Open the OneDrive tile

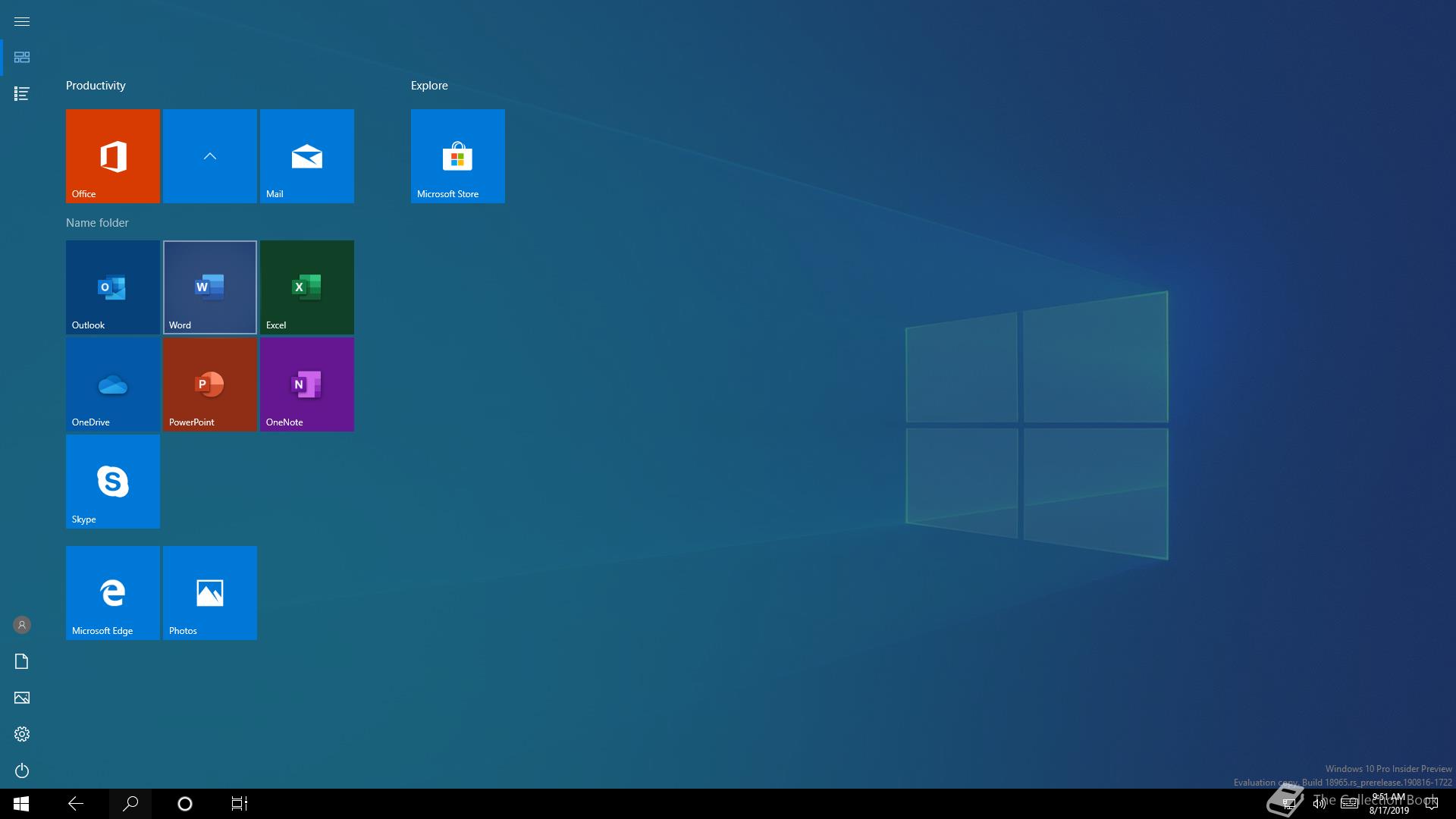113,384
